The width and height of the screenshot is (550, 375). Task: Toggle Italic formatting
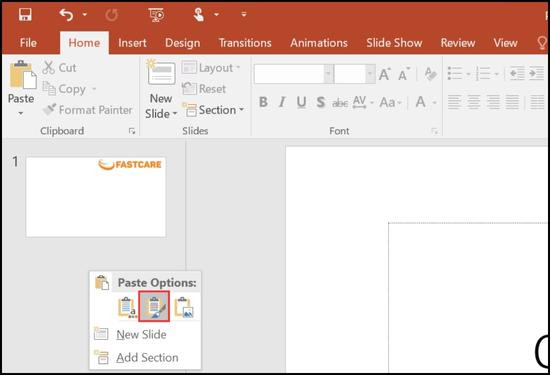pyautogui.click(x=282, y=102)
